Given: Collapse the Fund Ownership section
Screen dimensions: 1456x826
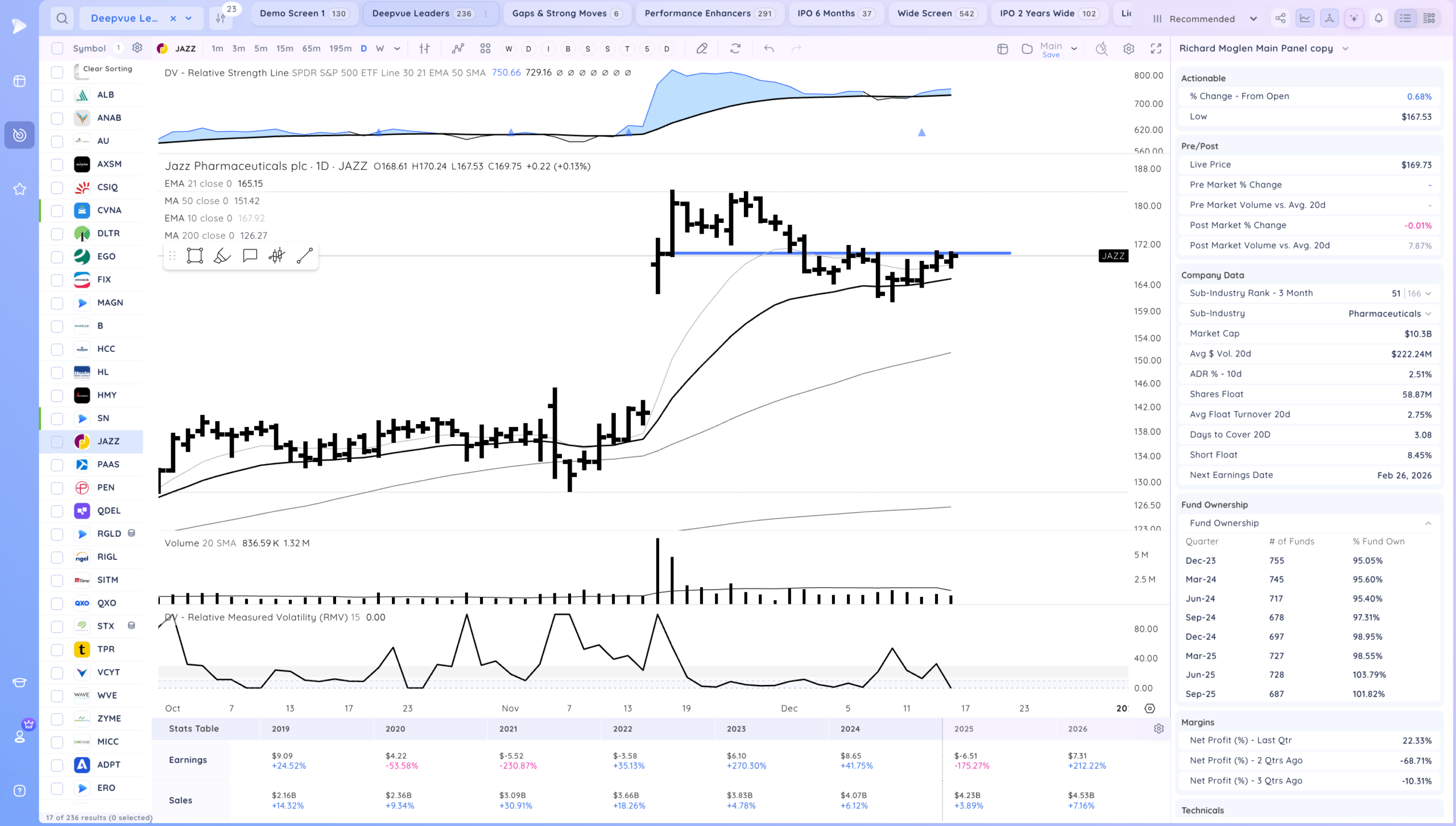Looking at the screenshot, I should click(1428, 523).
